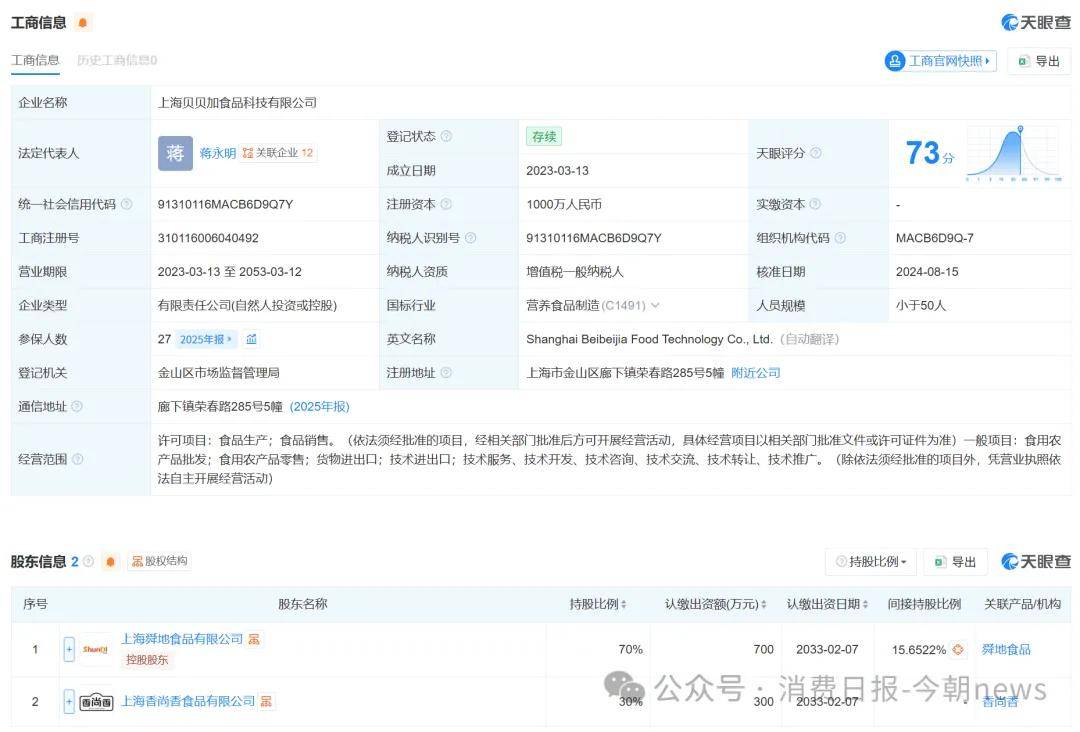This screenshot has width=1080, height=732.
Task: Click the help icon next to 股东信息 2
Action: 88,561
